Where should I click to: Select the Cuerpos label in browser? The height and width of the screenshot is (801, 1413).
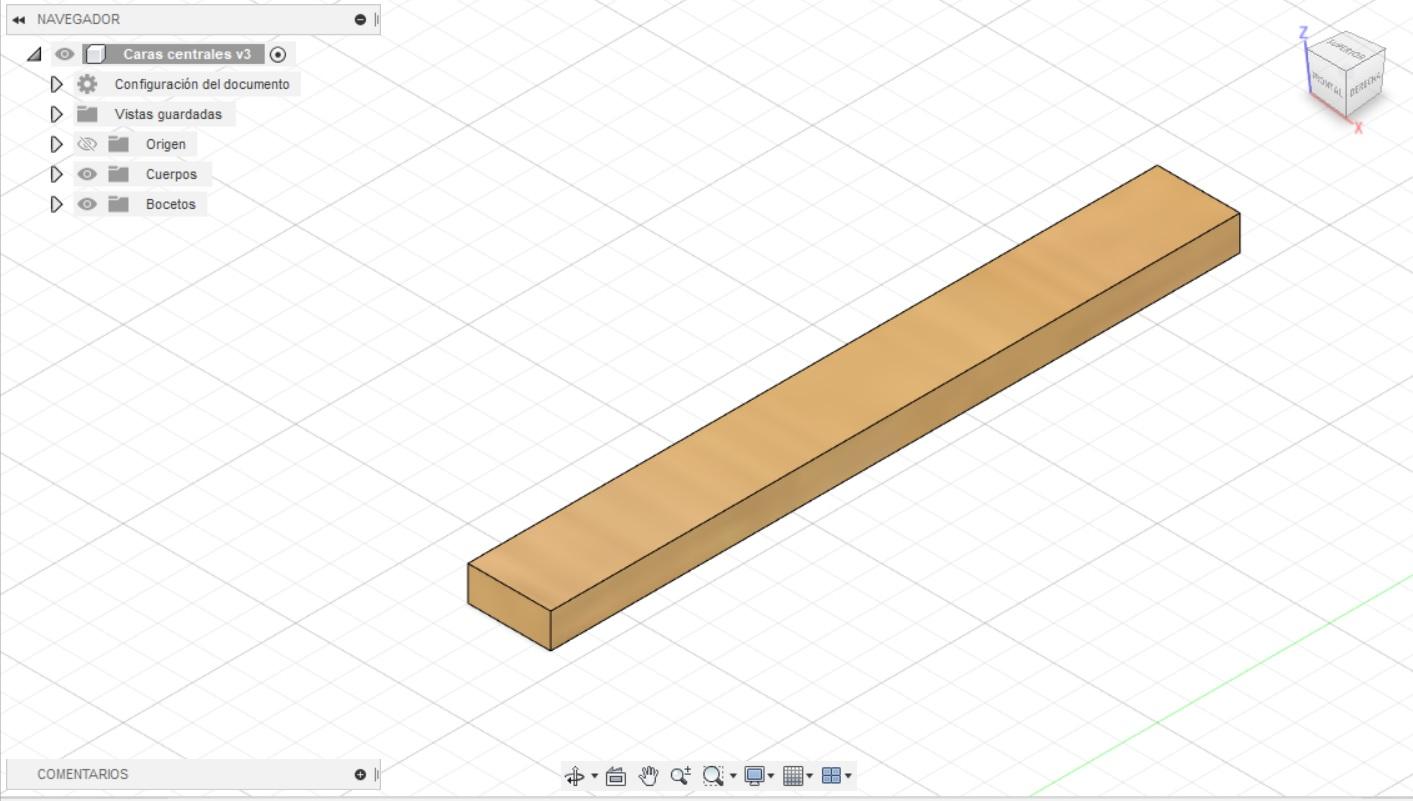coord(171,174)
